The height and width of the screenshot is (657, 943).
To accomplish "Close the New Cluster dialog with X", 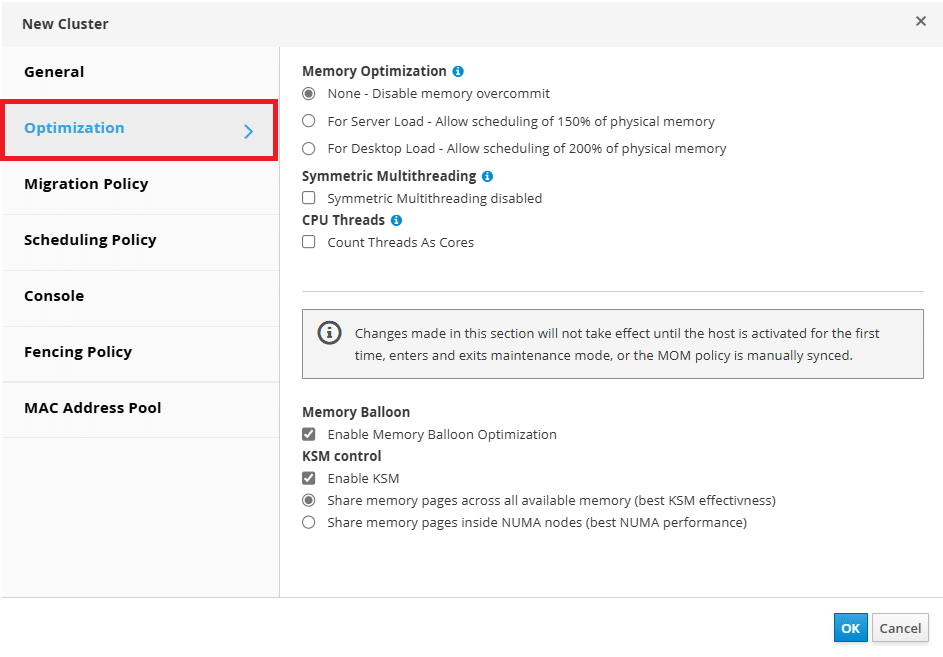I will tap(920, 21).
